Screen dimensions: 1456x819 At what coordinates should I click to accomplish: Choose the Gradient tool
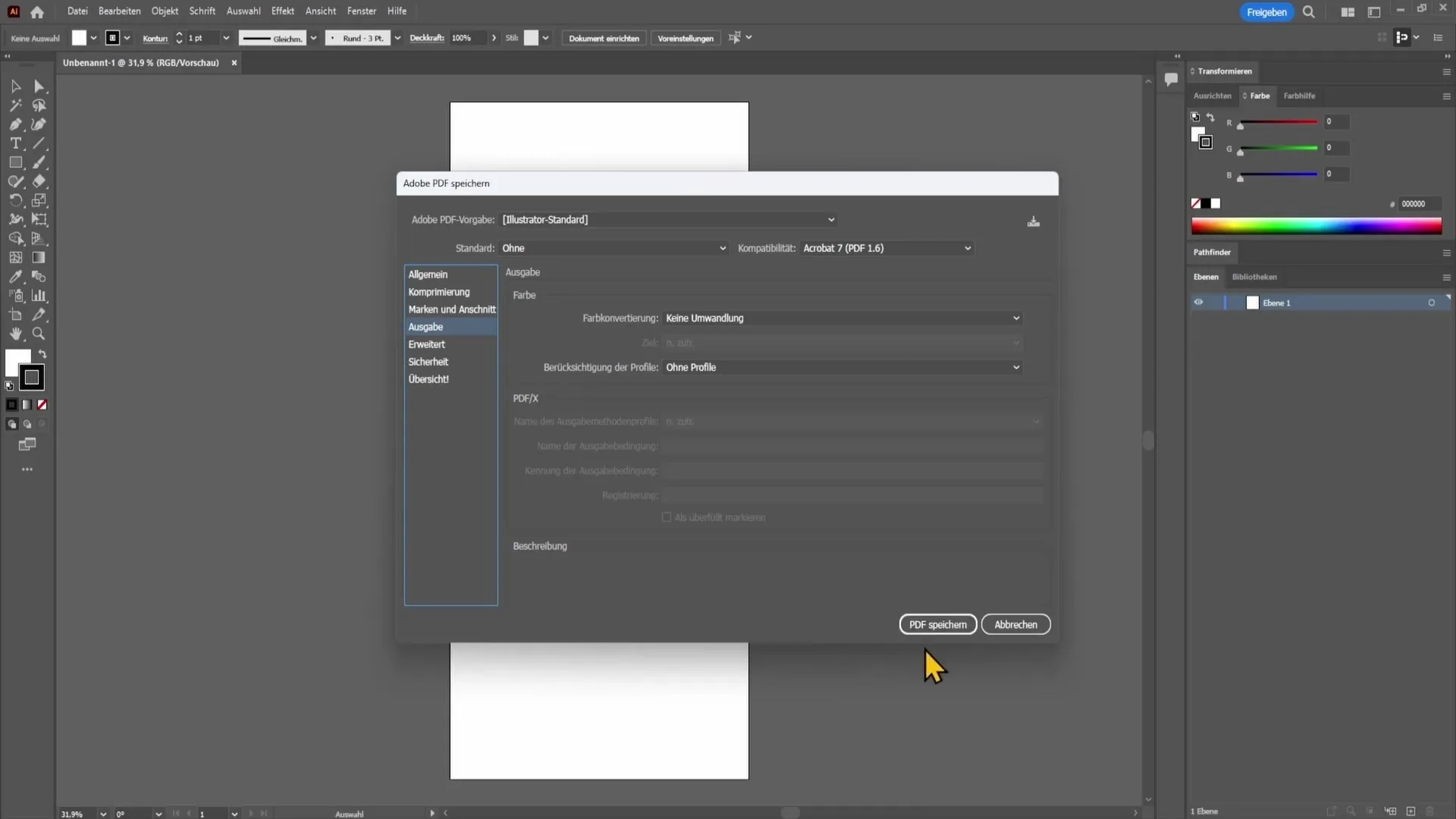point(39,258)
